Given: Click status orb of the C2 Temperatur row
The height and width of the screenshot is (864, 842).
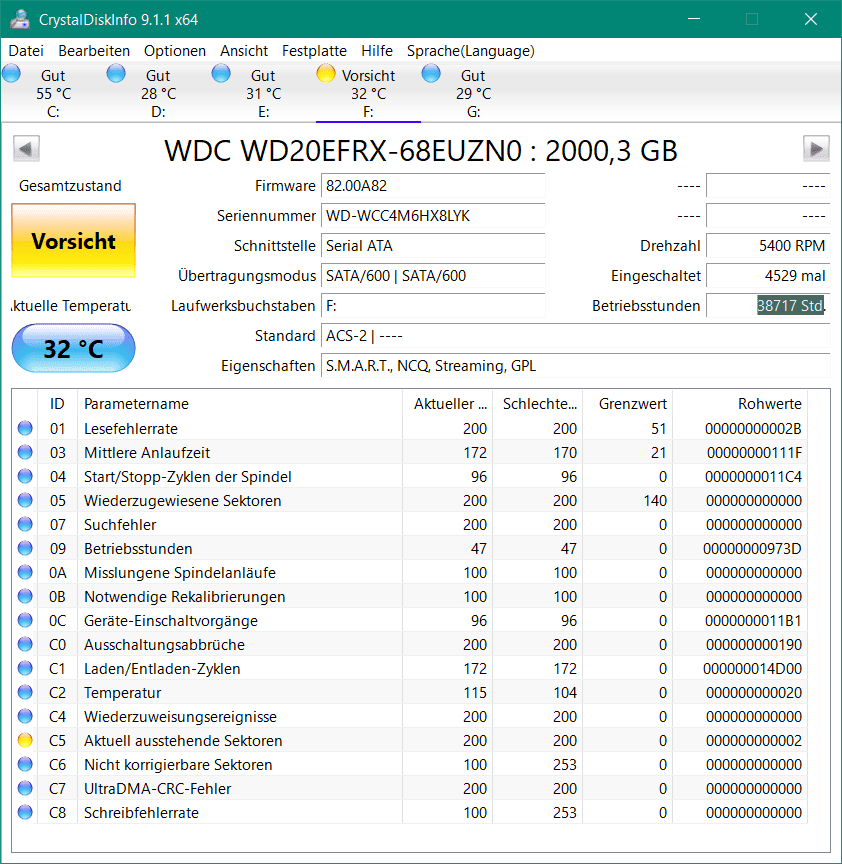Looking at the screenshot, I should (25, 692).
